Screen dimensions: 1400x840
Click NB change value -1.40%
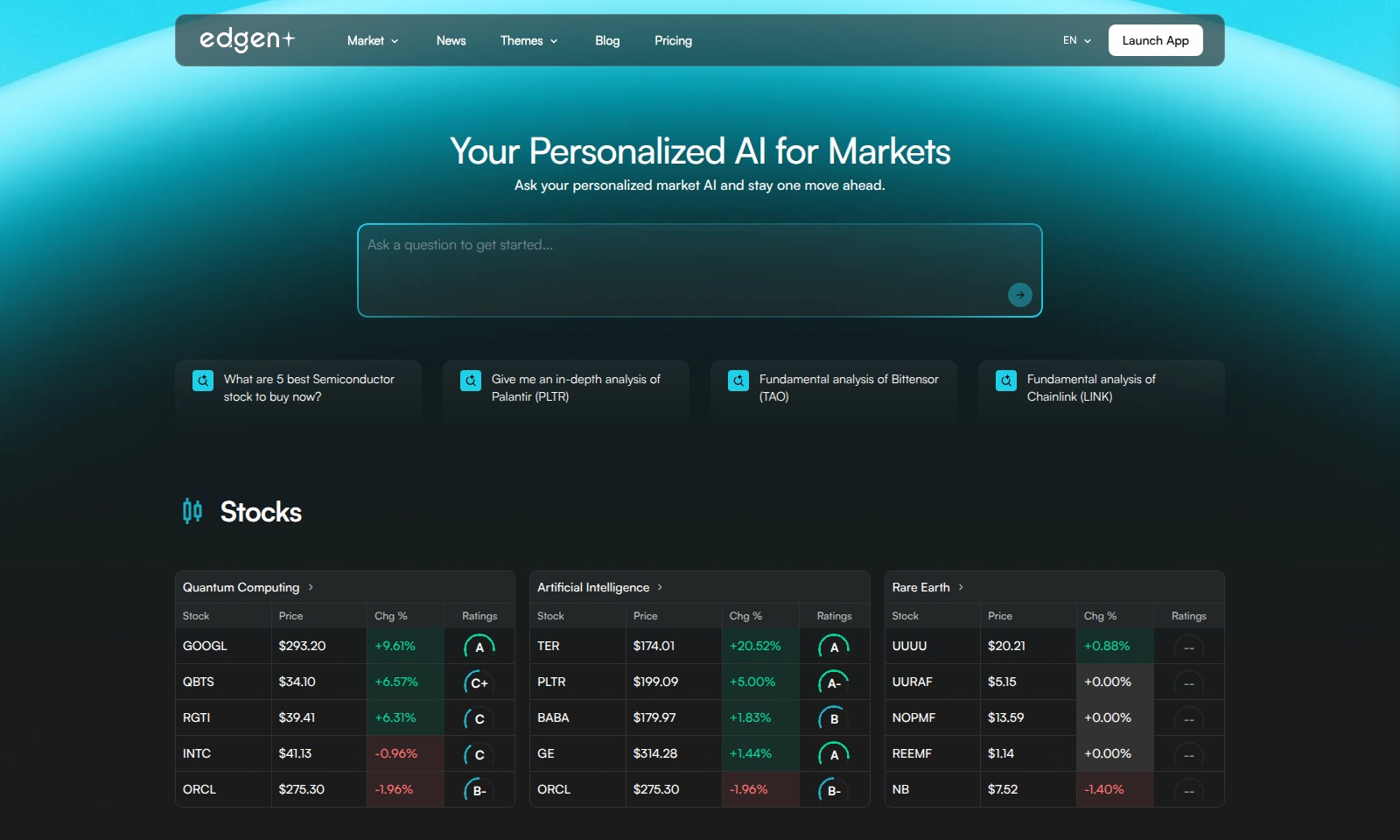1104,789
